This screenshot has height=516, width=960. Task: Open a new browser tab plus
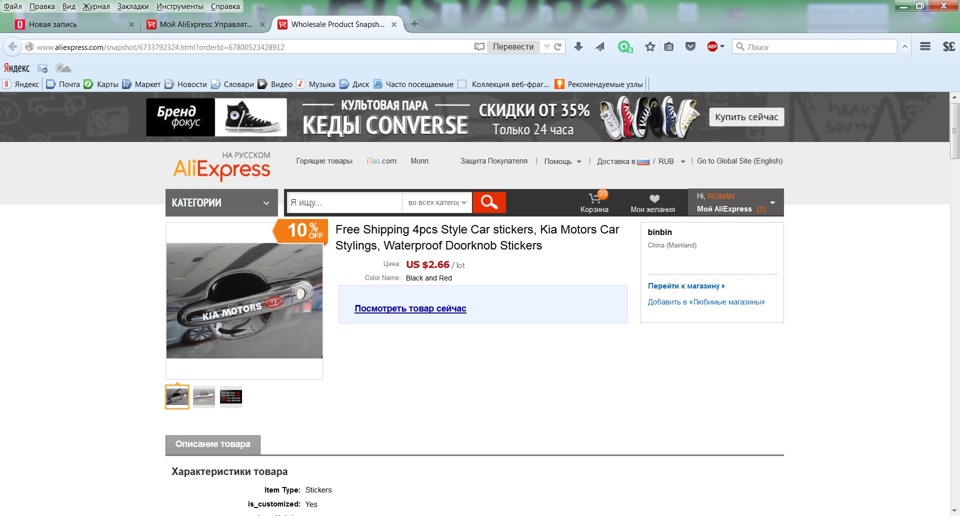point(414,24)
